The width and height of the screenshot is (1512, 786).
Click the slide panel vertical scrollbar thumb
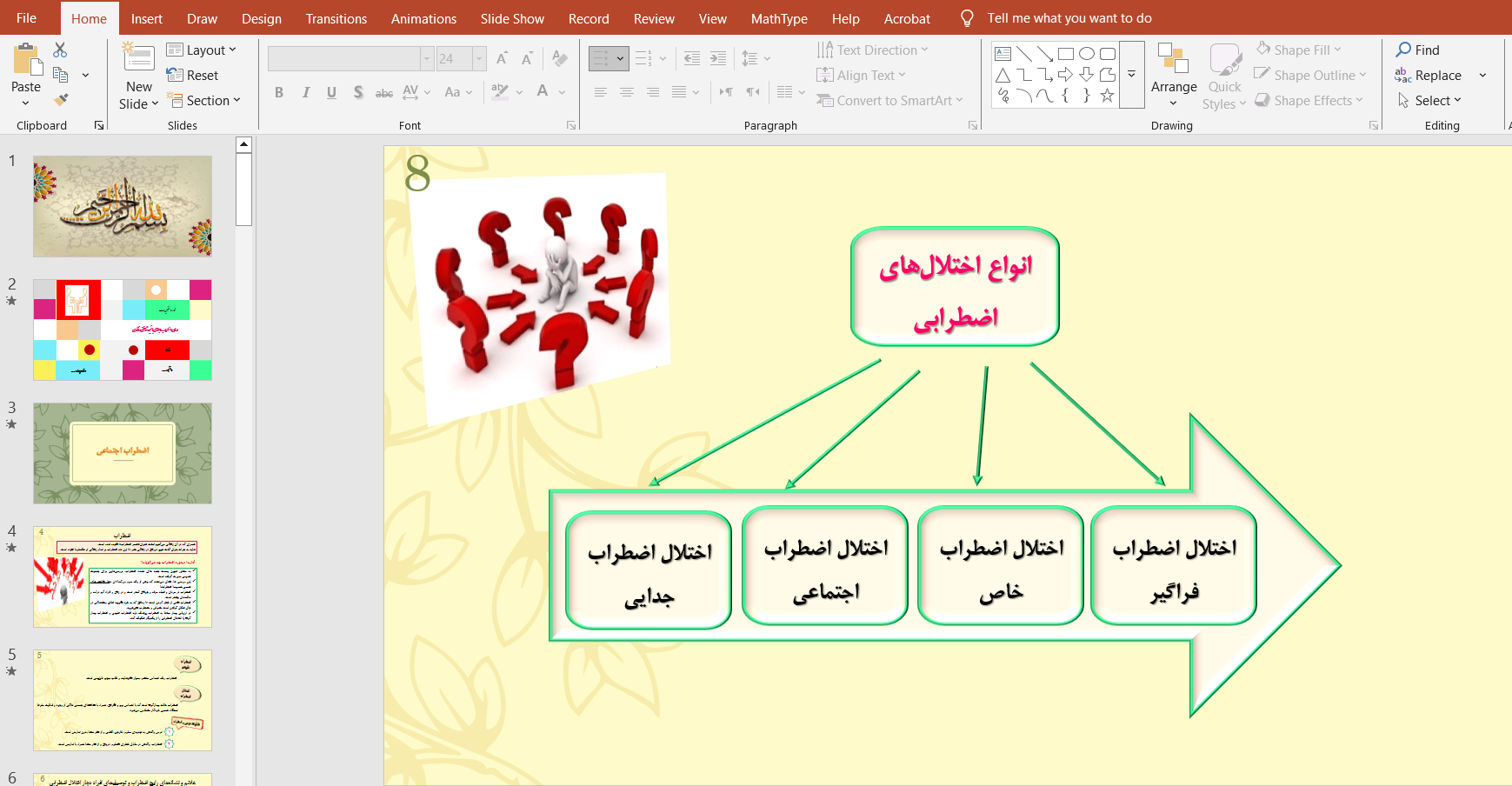click(244, 190)
